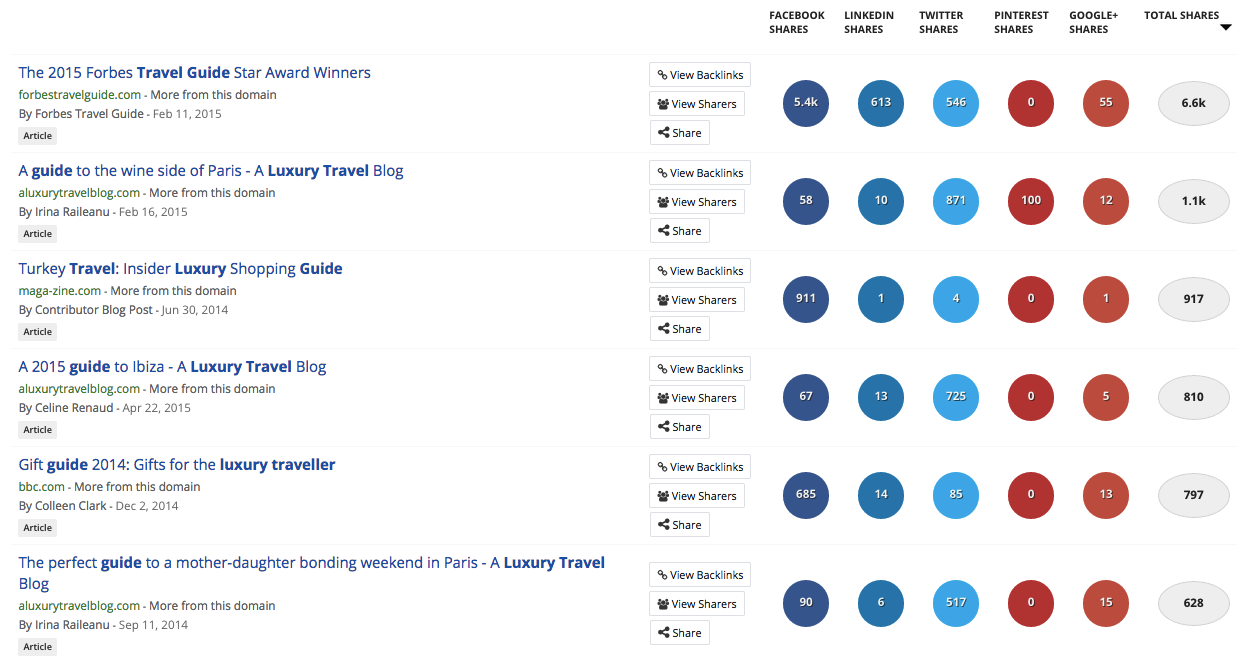Viewport: 1244px width, 662px height.
Task: Click the share icon on the mother-daughter Paris article
Action: coord(663,632)
